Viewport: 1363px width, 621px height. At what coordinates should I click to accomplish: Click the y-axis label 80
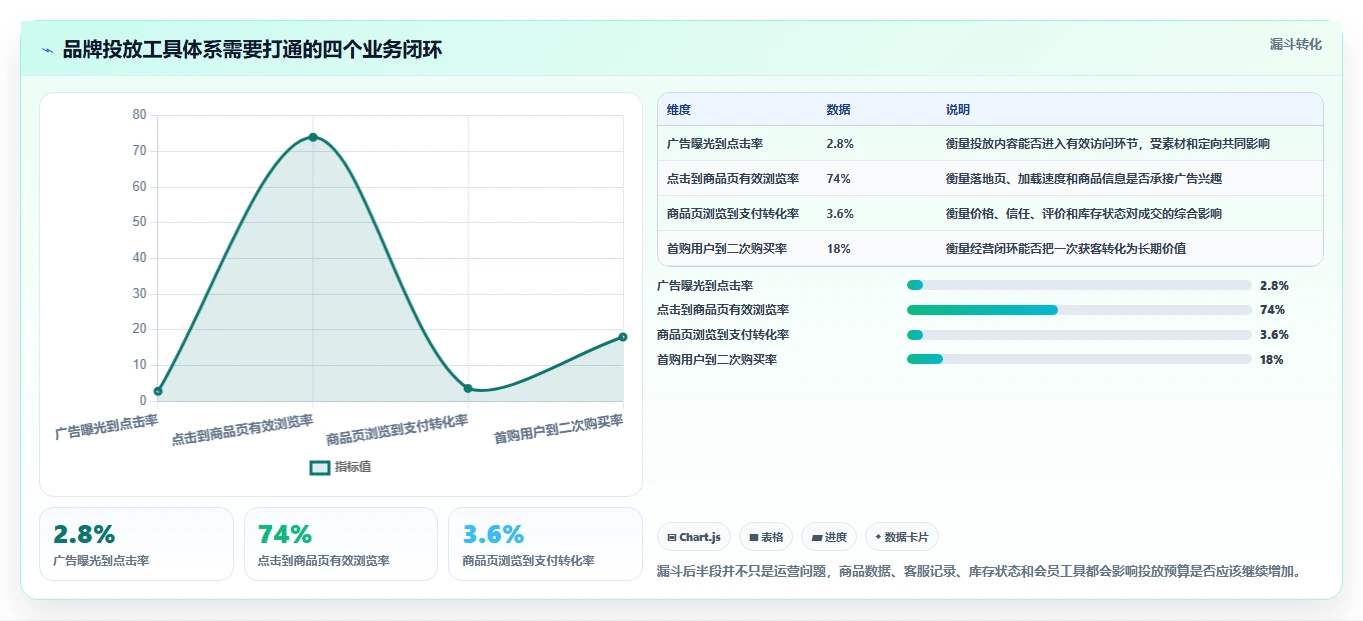click(139, 115)
